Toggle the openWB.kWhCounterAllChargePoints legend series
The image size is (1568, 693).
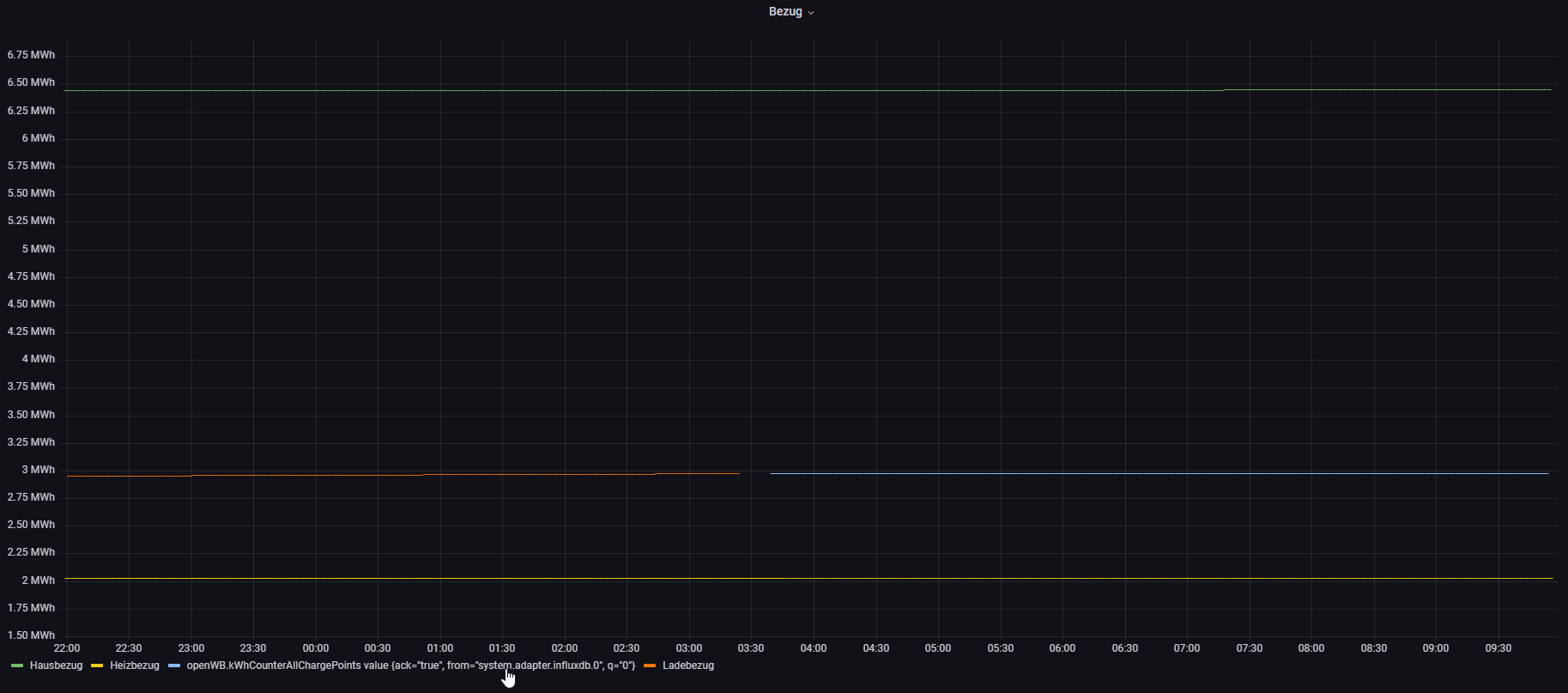point(411,666)
